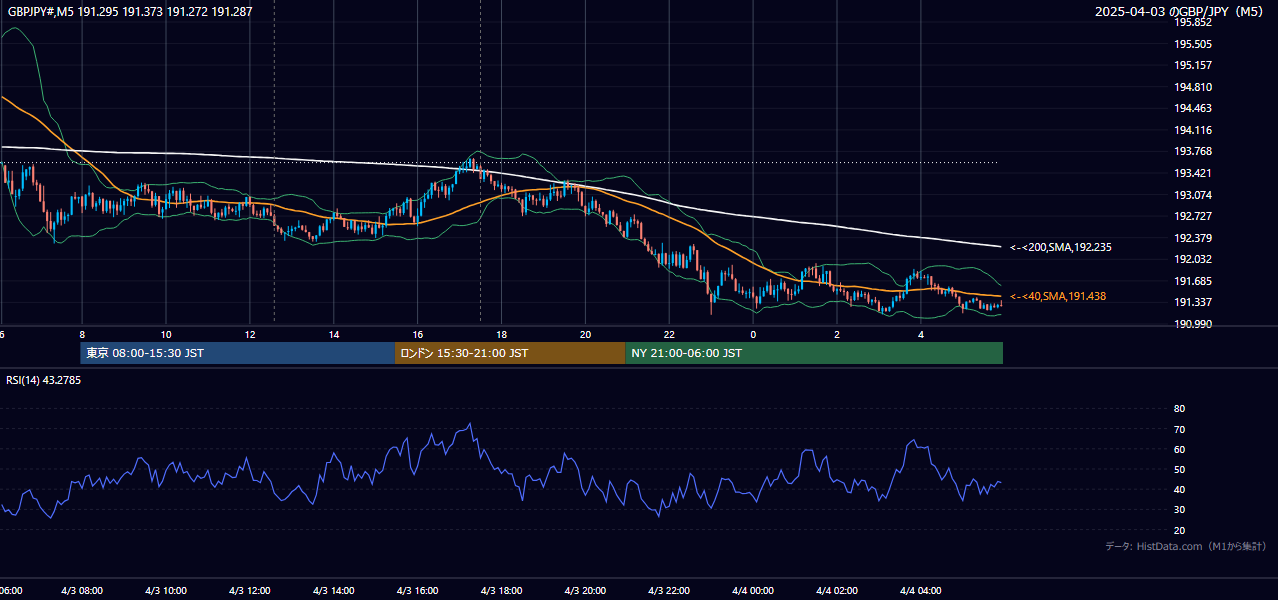This screenshot has width=1278, height=600.
Task: Click the 4/3 08:00 bottom time label
Action: click(82, 591)
